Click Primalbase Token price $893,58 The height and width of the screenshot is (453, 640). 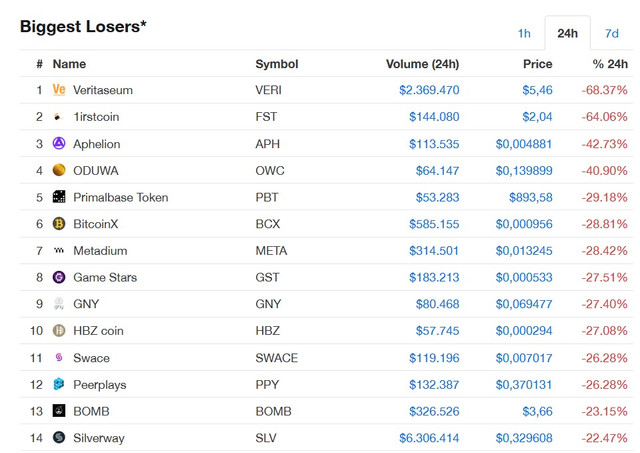[531, 198]
